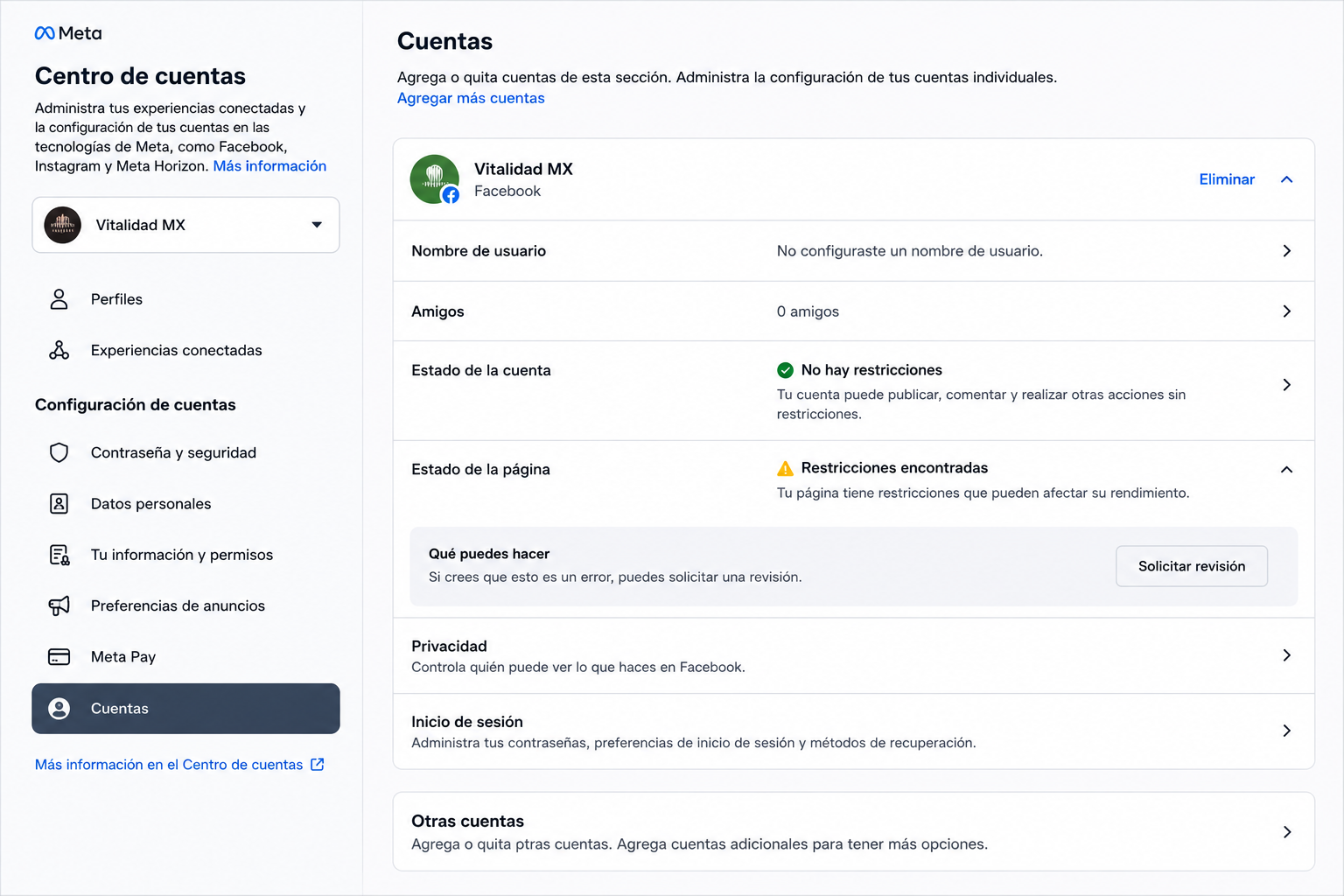Click the yellow warning triangle icon
The image size is (1344, 896).
point(786,468)
